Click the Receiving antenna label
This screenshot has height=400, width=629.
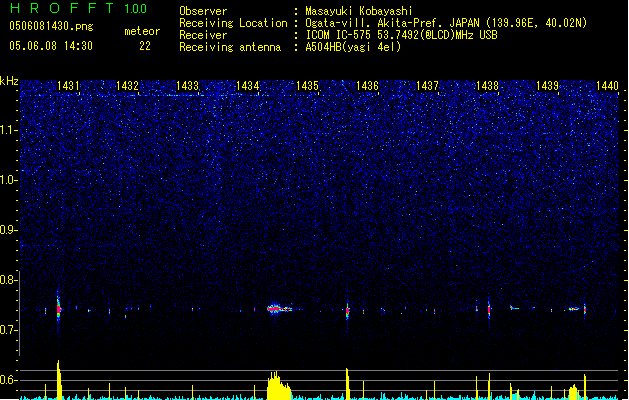[x=230, y=47]
